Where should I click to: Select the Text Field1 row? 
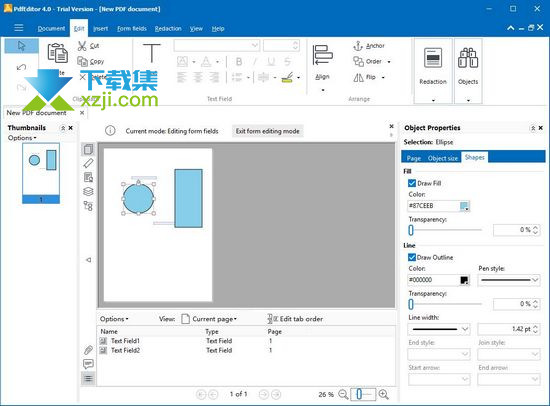(x=246, y=341)
